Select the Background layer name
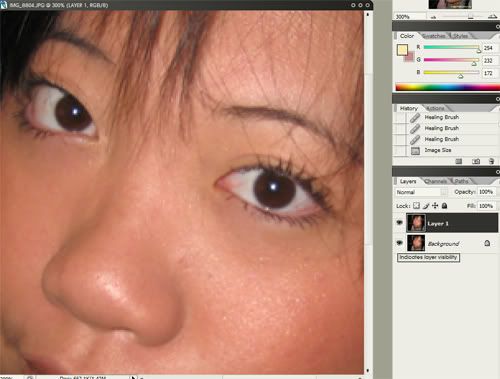Image resolution: width=500 pixels, height=379 pixels. pyautogui.click(x=443, y=244)
